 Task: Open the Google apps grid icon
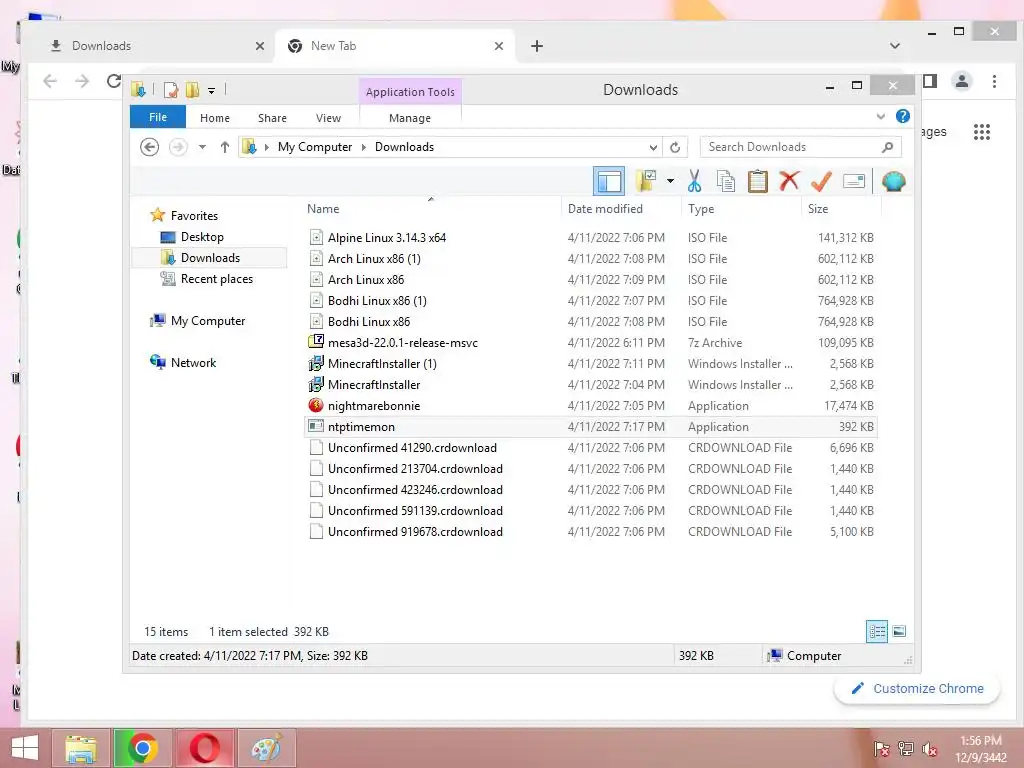tap(982, 132)
